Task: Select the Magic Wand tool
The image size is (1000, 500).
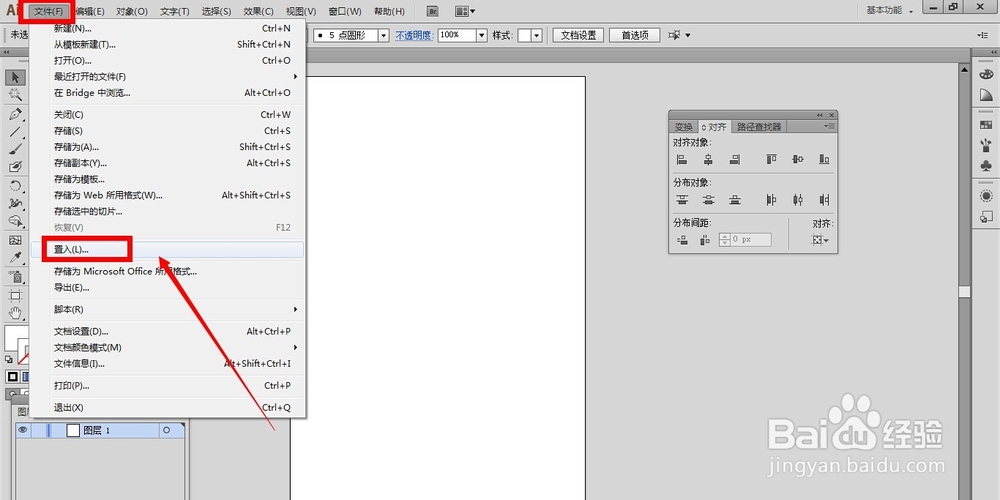Action: pyautogui.click(x=15, y=95)
